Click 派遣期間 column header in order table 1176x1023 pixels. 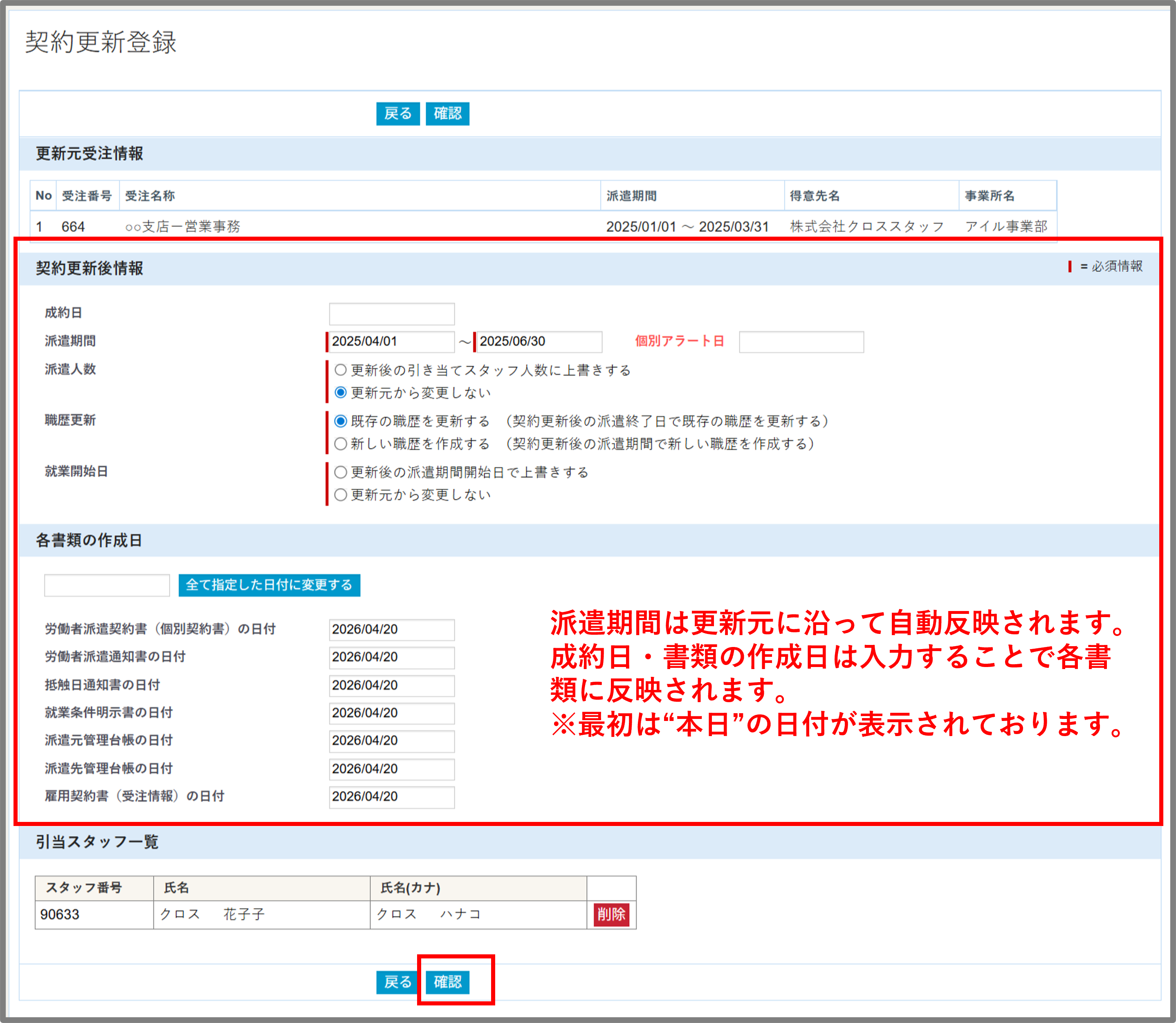692,196
